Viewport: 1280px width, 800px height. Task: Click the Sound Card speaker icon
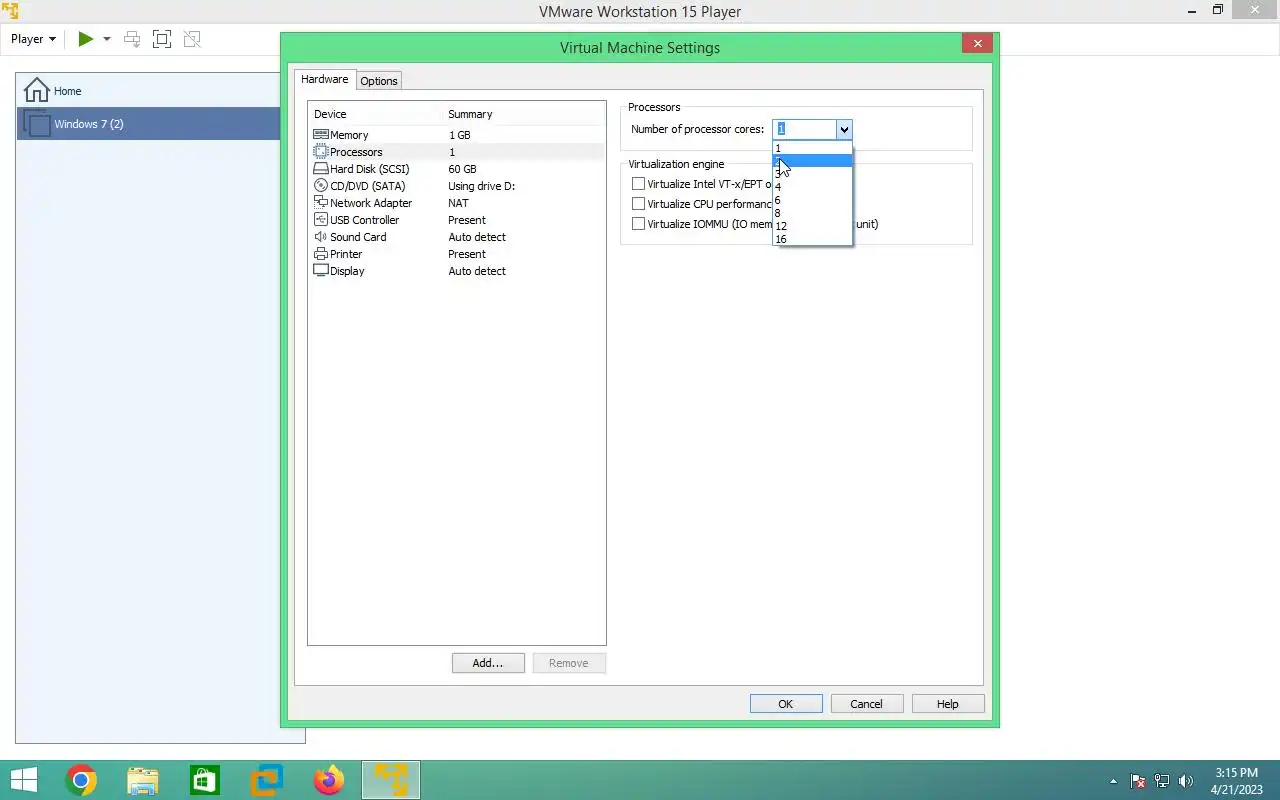(321, 237)
